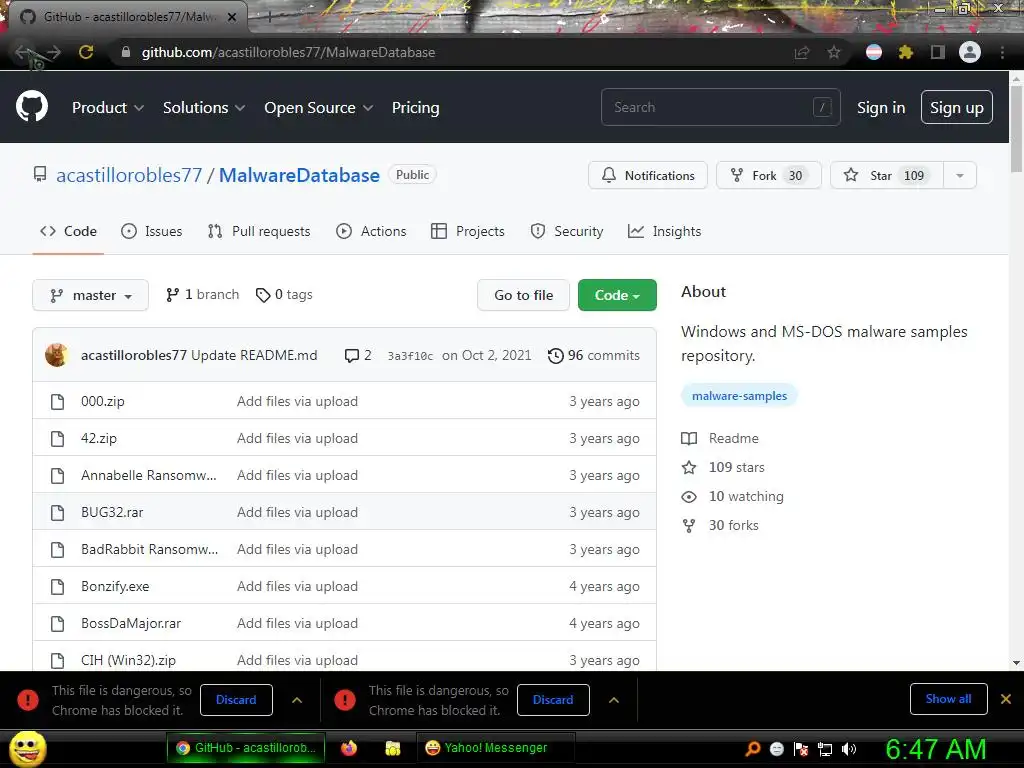This screenshot has height=768, width=1024.
Task: Open the Chrome profile avatar
Action: (x=970, y=52)
